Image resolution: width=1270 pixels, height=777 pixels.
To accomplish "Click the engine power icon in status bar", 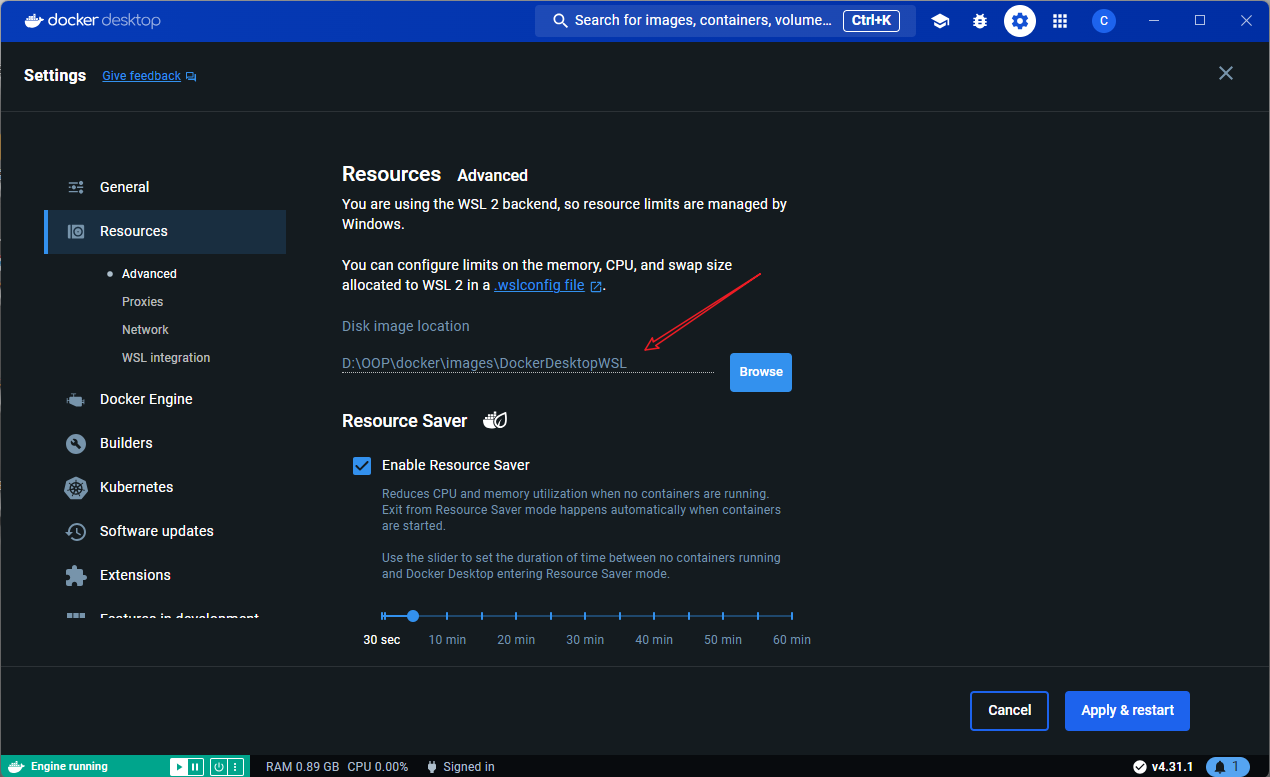I will point(218,767).
